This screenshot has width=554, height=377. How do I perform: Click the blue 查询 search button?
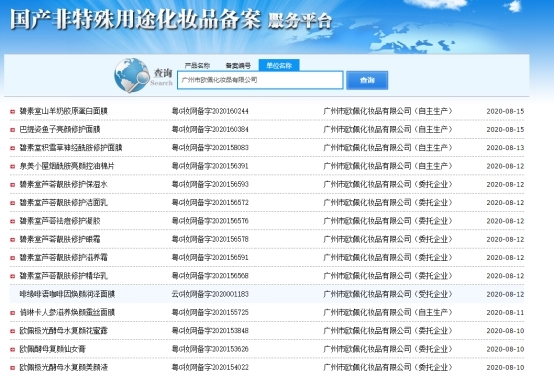pyautogui.click(x=367, y=80)
